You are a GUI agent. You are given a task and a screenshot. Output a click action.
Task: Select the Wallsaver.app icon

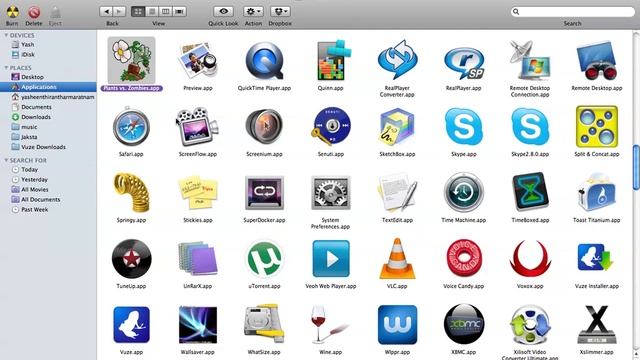198,325
